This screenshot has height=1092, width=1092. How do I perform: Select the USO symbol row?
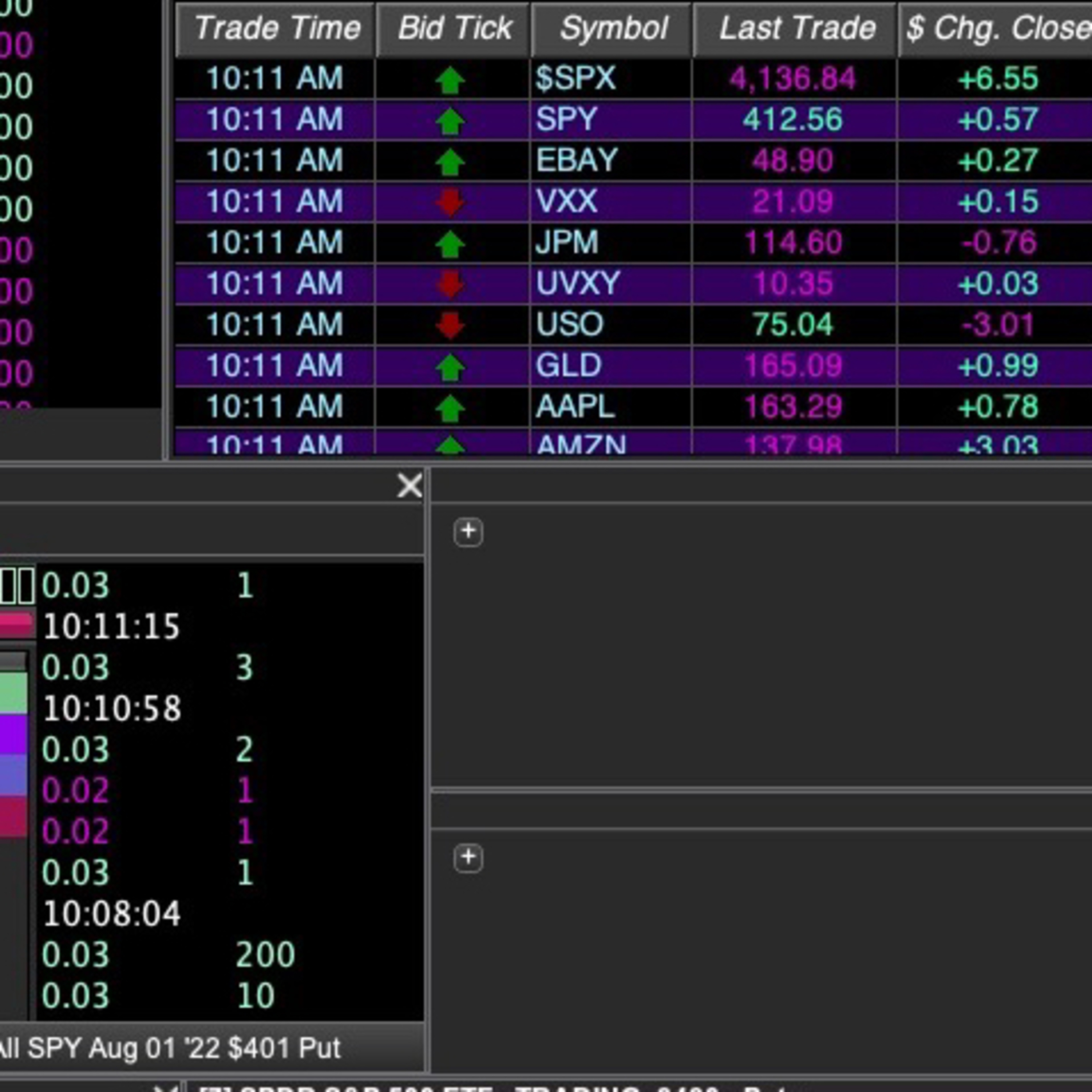coord(569,324)
